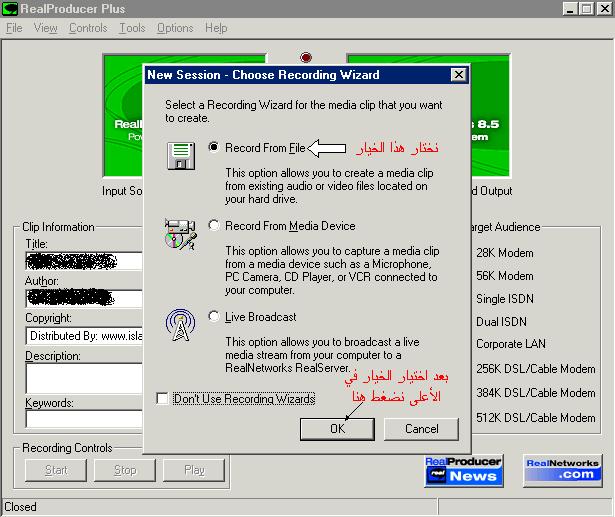Open the Tools menu
This screenshot has height=517, width=615.
pyautogui.click(x=132, y=28)
